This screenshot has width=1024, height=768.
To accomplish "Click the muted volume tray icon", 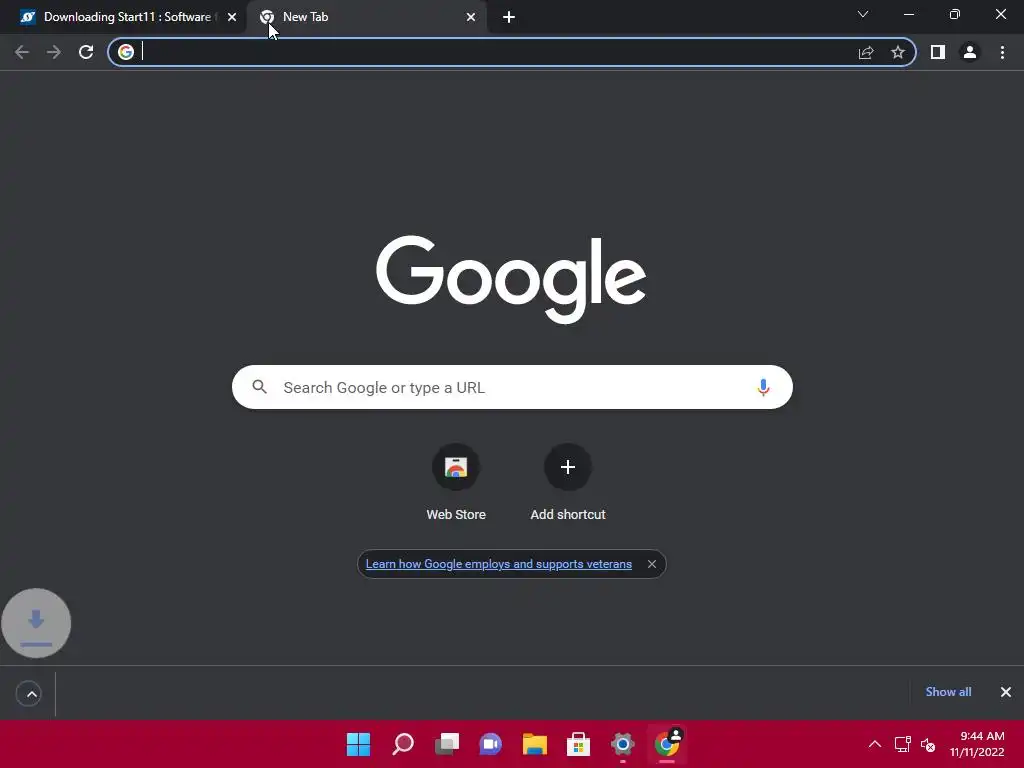I will [x=928, y=744].
